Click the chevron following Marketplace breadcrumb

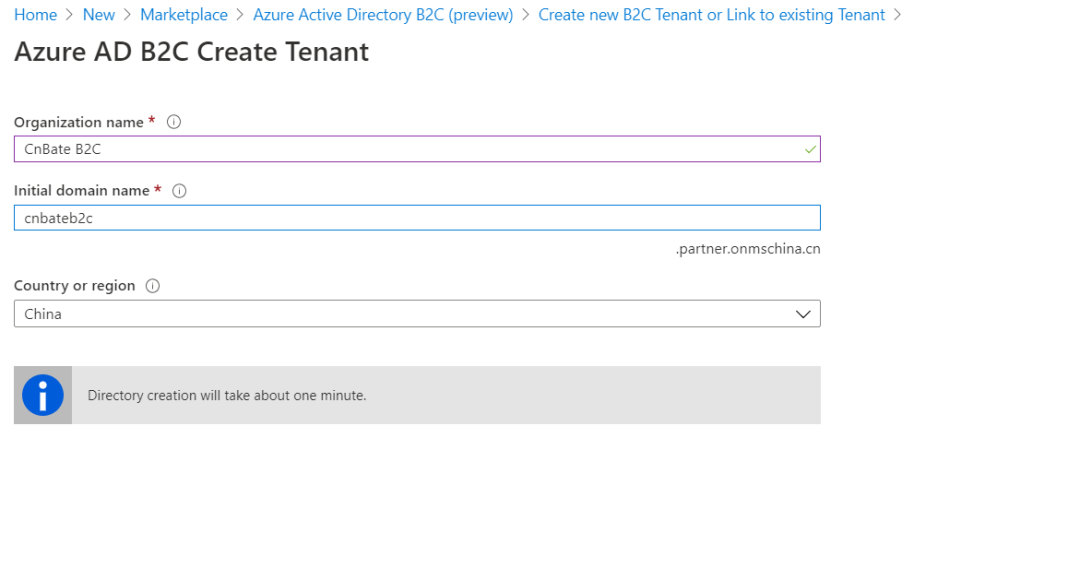240,15
